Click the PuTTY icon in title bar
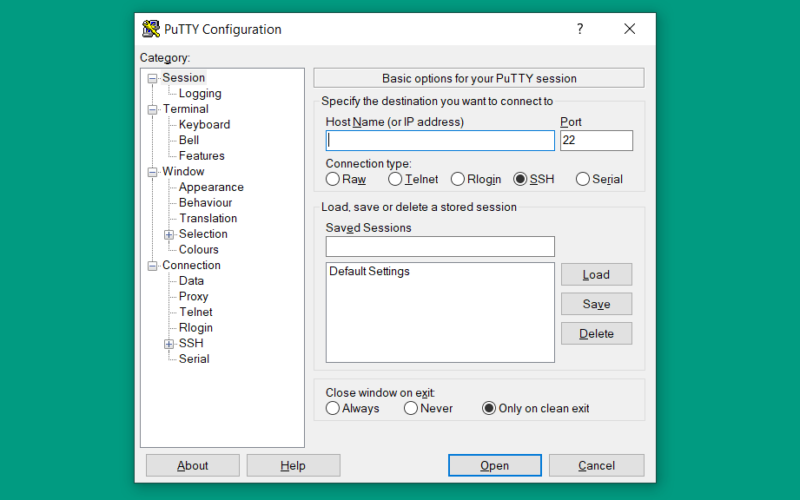Image resolution: width=800 pixels, height=500 pixels. point(151,29)
